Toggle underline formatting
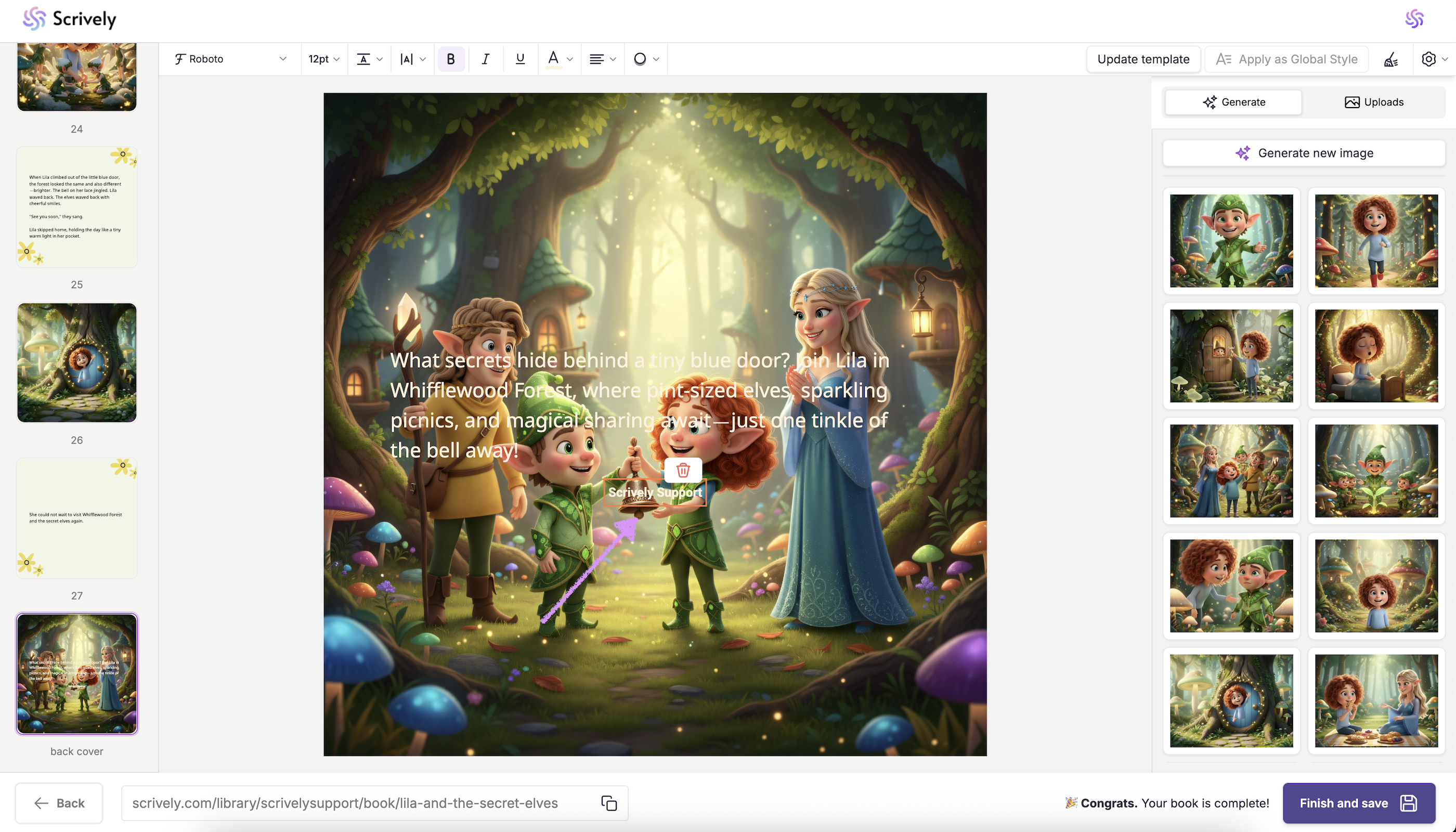Image resolution: width=1456 pixels, height=832 pixels. 519,59
